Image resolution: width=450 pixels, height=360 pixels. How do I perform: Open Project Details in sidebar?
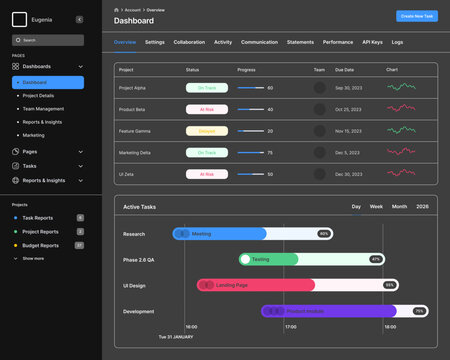point(38,96)
